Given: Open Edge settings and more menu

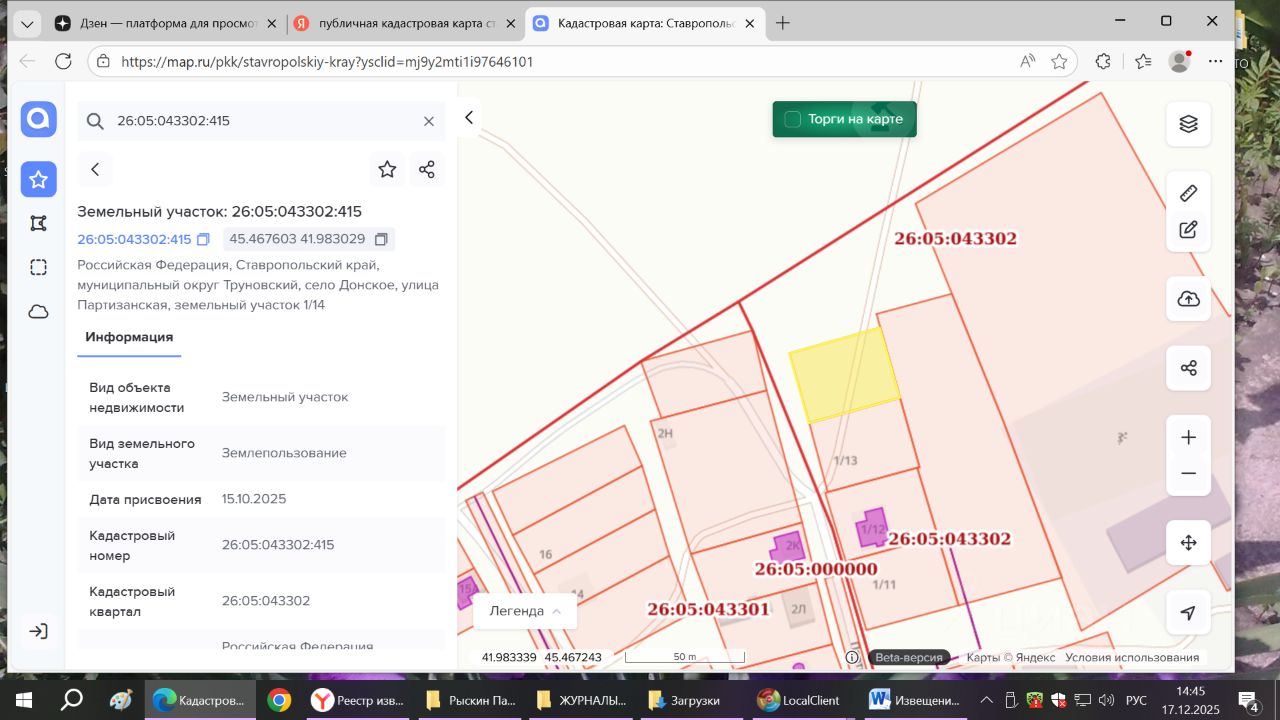Looking at the screenshot, I should (1216, 61).
